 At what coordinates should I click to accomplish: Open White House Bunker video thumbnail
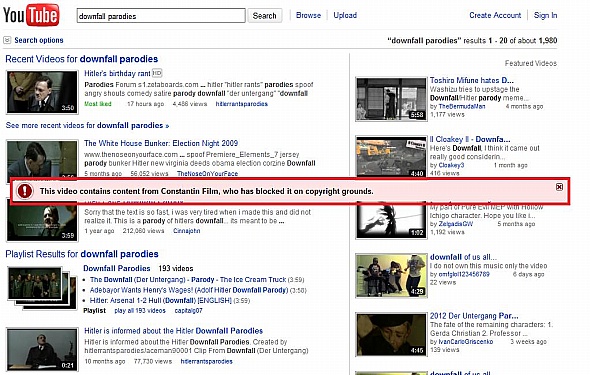click(42, 159)
